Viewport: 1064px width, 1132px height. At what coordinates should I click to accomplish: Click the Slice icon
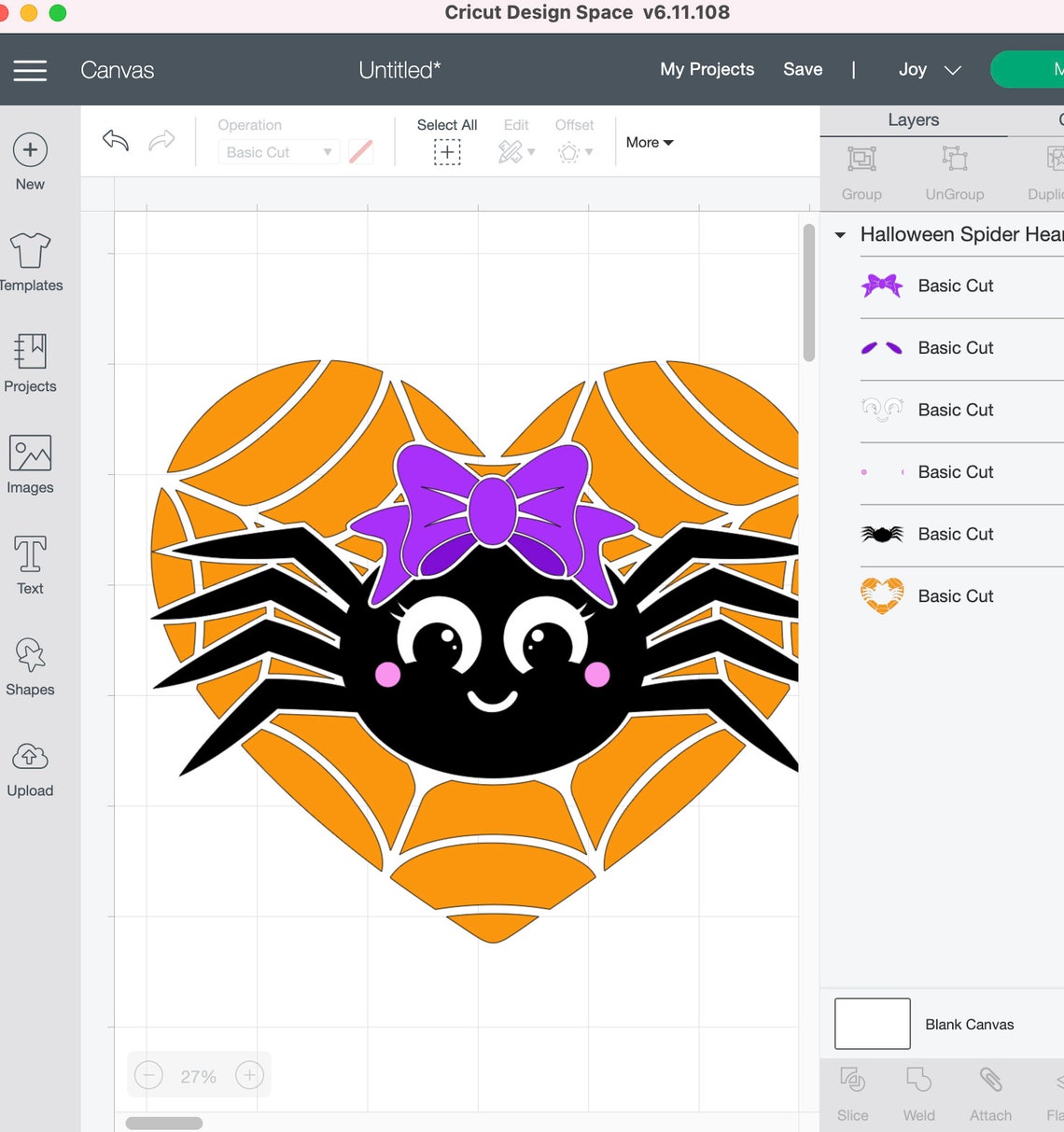point(852,1092)
